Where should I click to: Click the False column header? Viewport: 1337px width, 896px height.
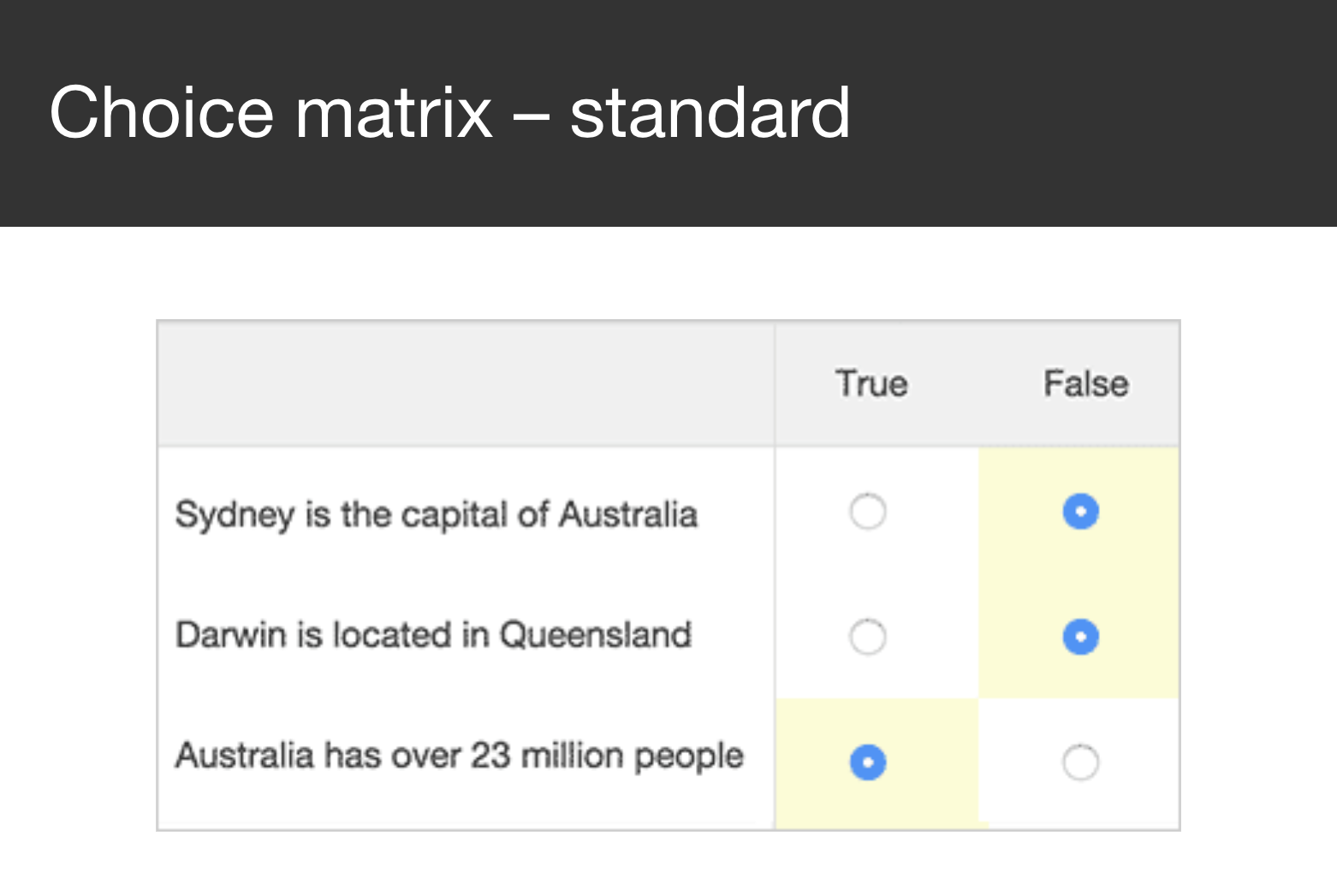tap(1085, 383)
